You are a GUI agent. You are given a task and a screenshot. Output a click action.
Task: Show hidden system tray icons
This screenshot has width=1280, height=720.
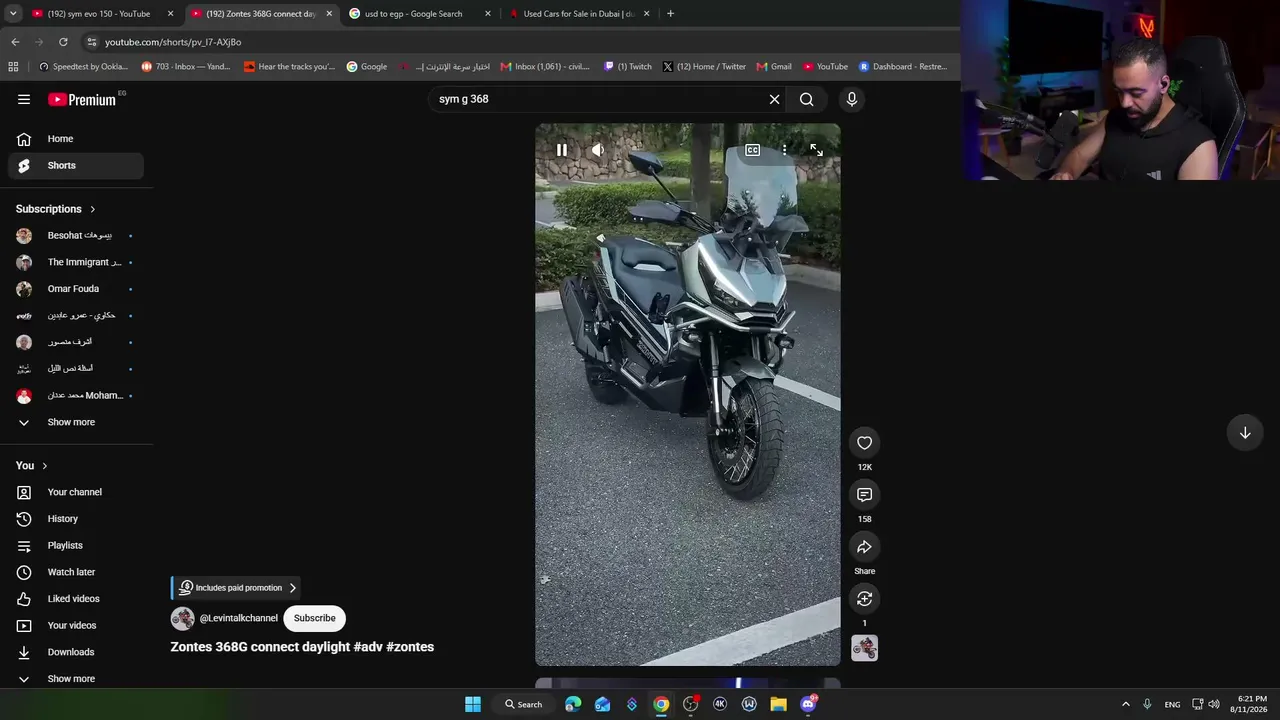[x=1125, y=704]
